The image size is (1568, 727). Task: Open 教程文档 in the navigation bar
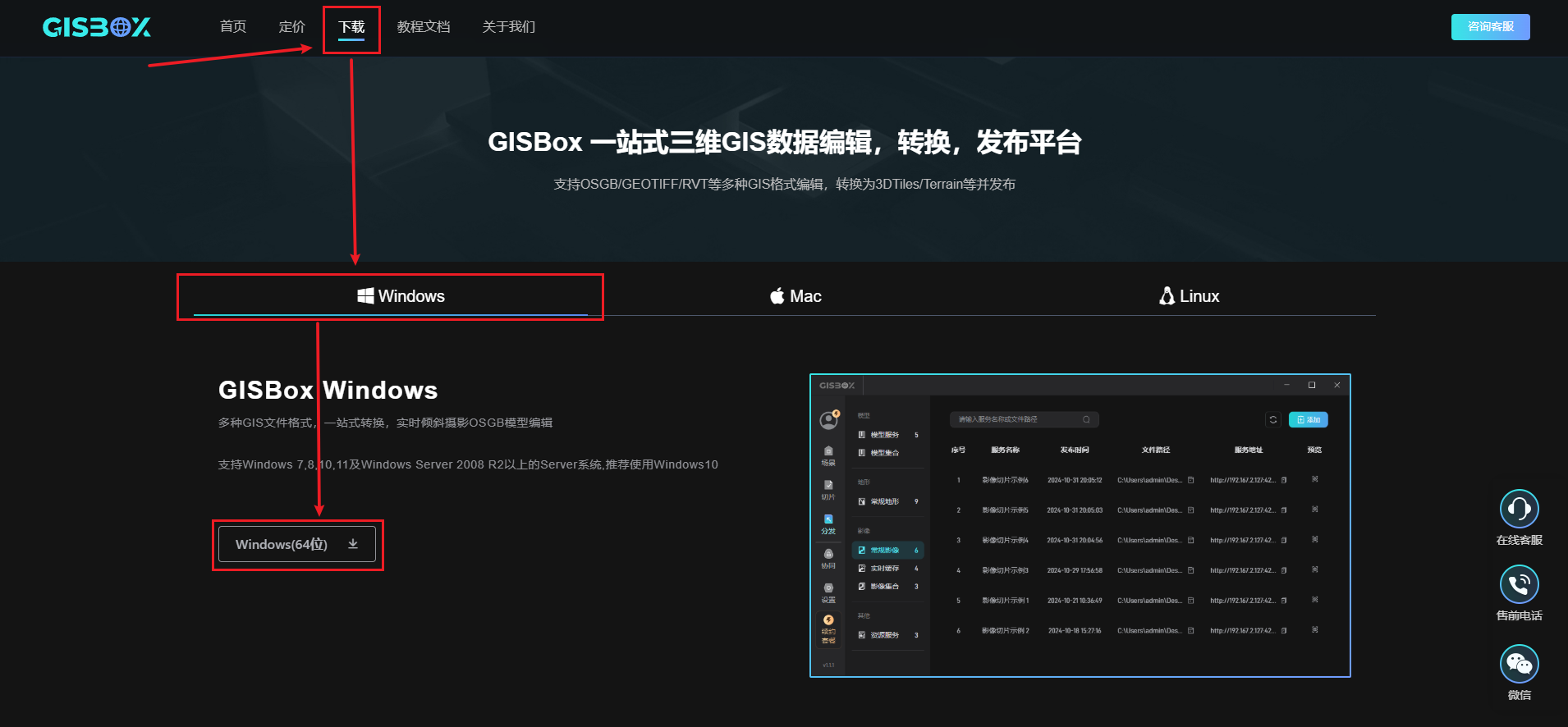tap(424, 27)
